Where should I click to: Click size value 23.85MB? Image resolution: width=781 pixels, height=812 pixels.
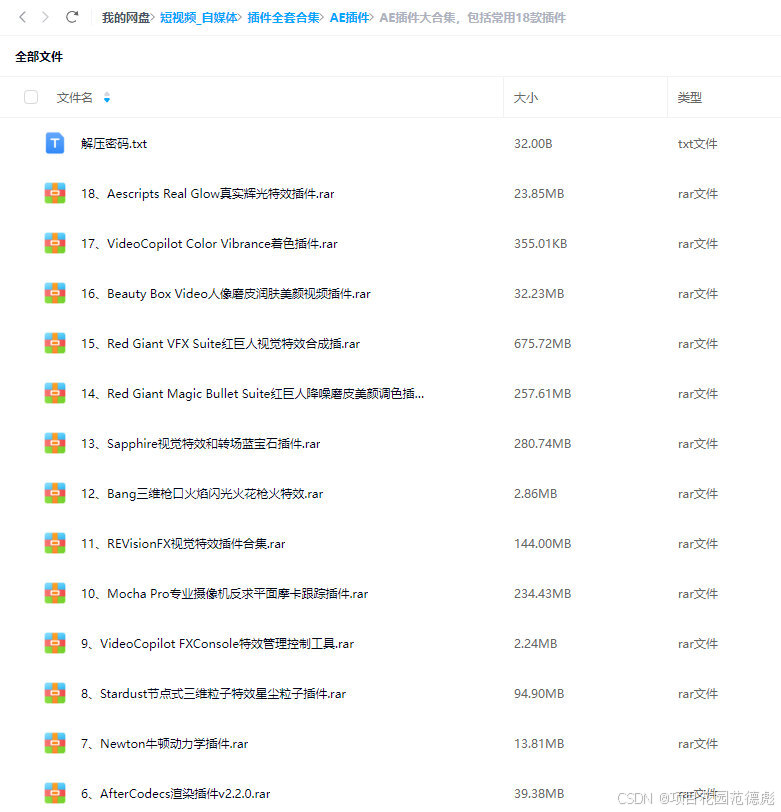point(539,194)
